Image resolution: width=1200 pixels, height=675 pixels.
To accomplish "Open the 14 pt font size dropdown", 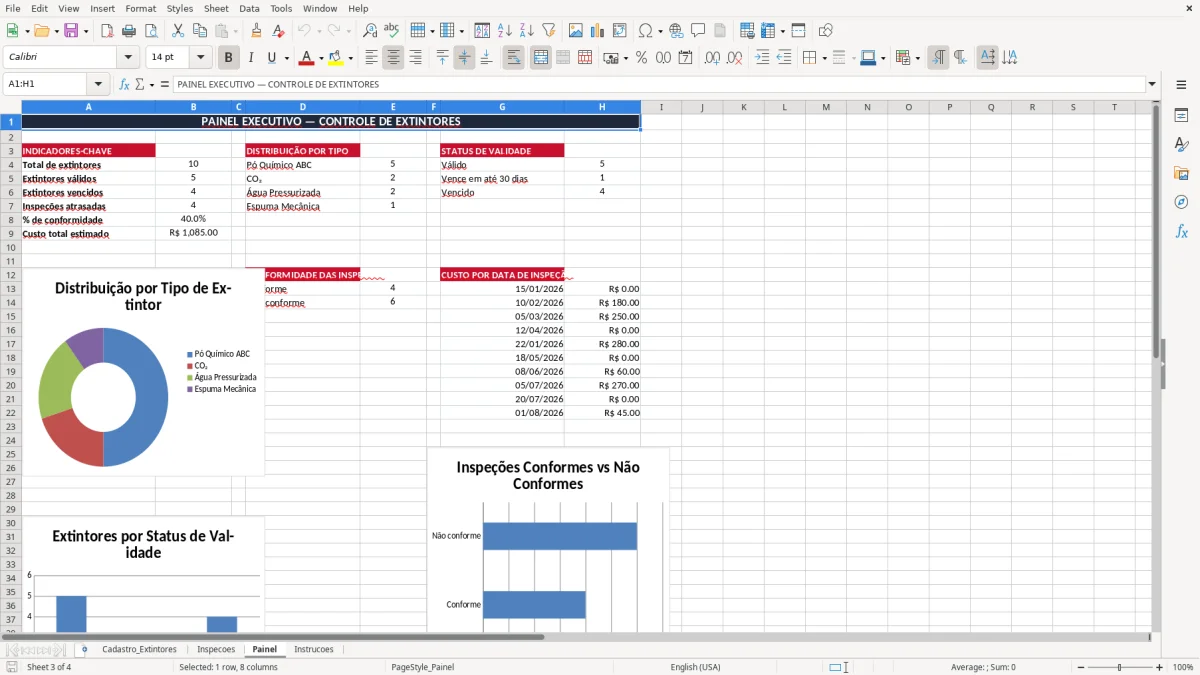I will coord(200,58).
